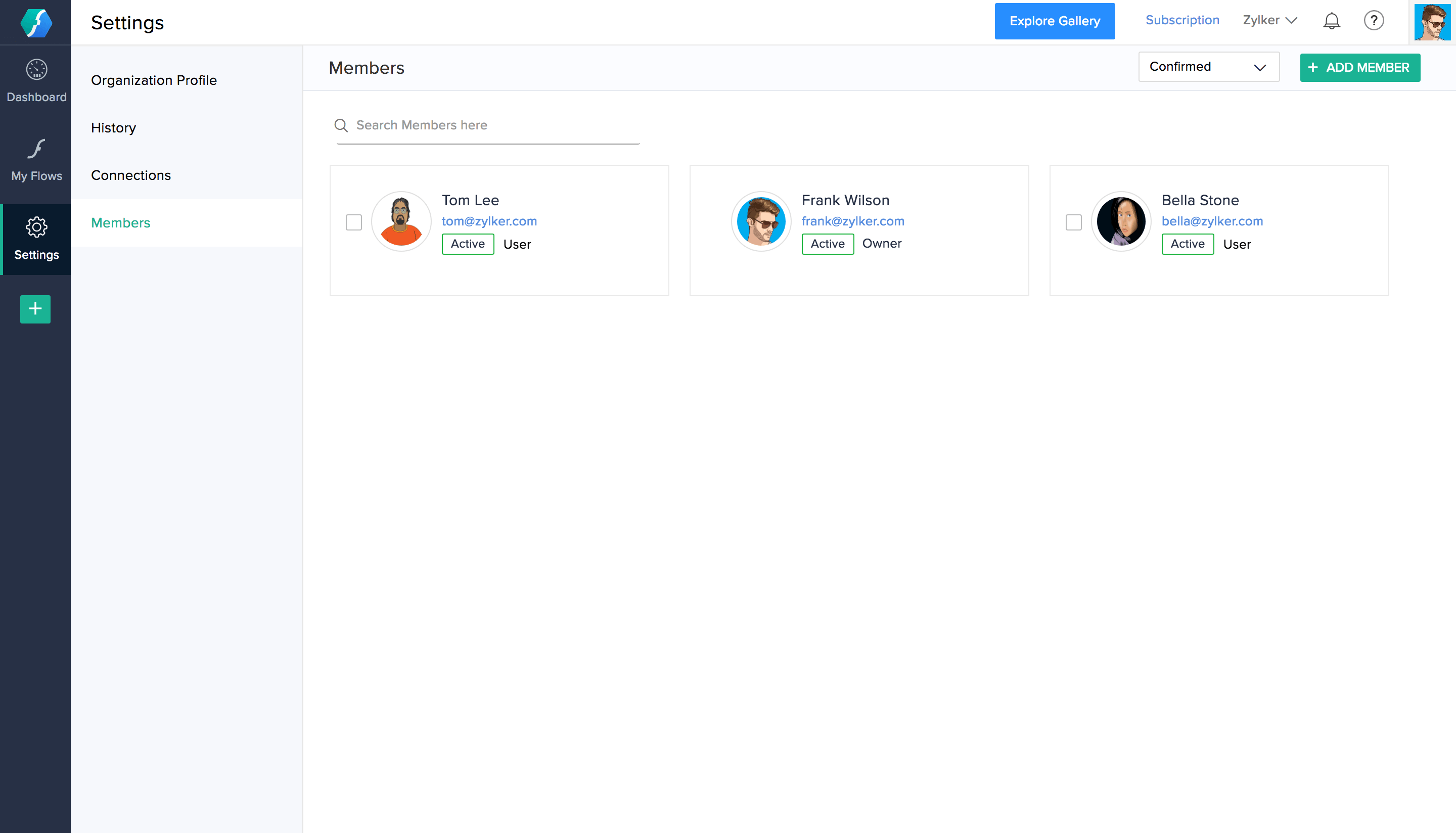Open the notifications bell
This screenshot has height=833, width=1456.
pos(1331,21)
